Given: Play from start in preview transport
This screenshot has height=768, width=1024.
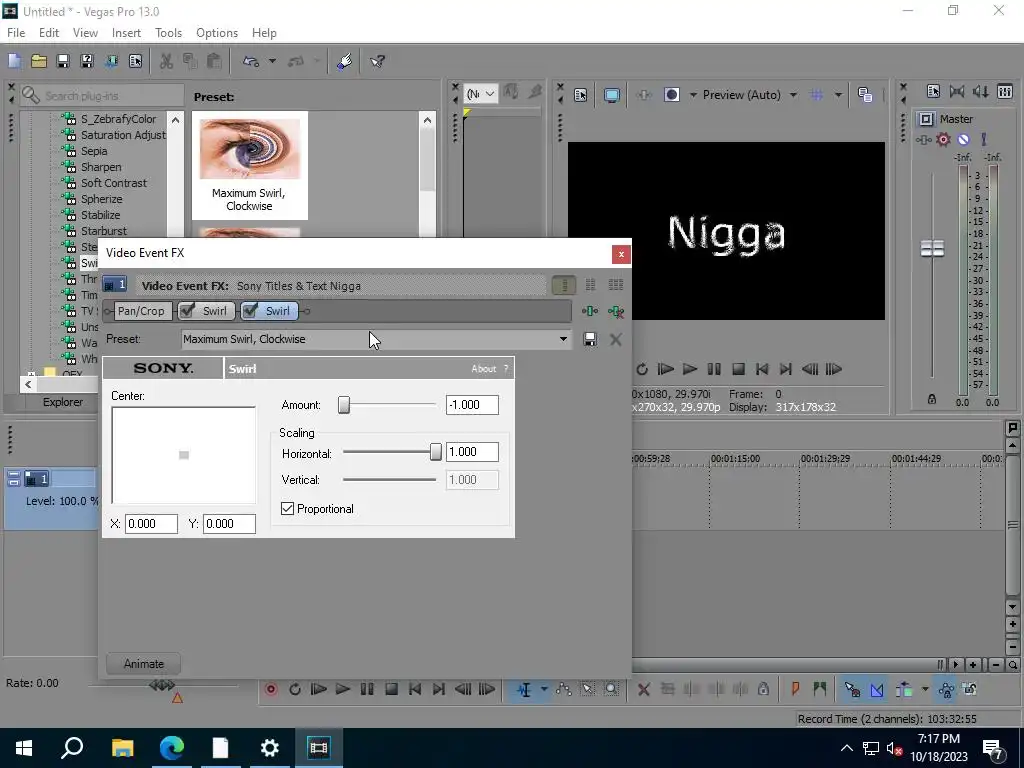Looking at the screenshot, I should click(665, 369).
